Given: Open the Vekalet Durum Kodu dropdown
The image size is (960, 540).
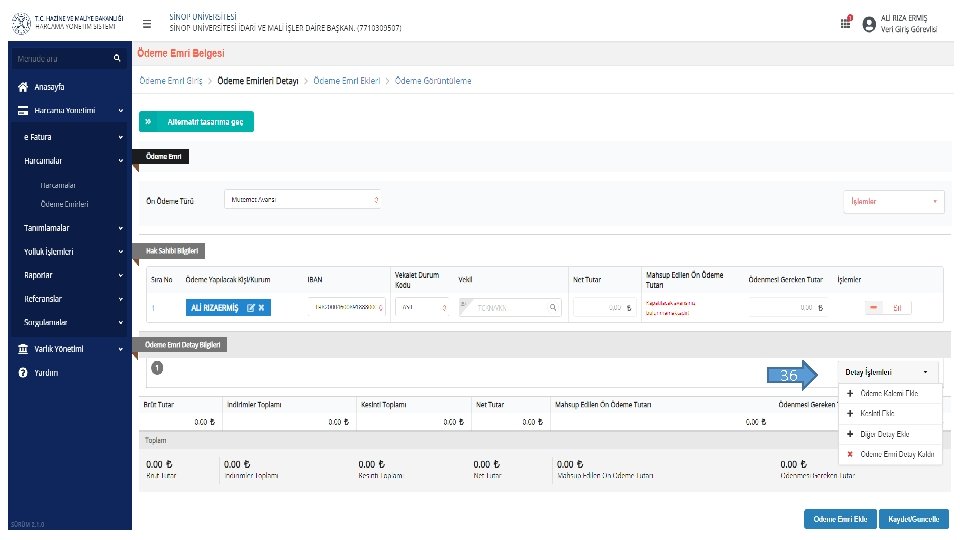Looking at the screenshot, I should [x=422, y=307].
